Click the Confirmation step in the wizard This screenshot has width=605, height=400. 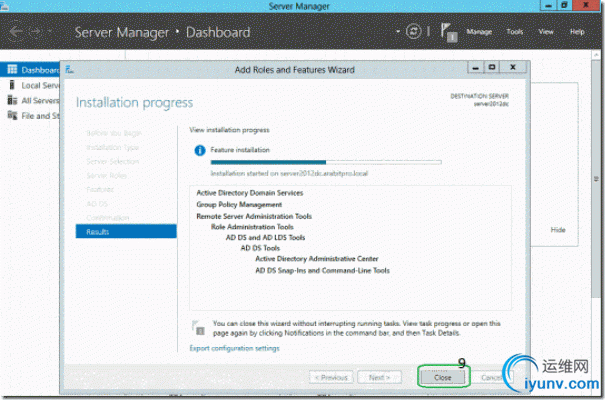(108, 218)
